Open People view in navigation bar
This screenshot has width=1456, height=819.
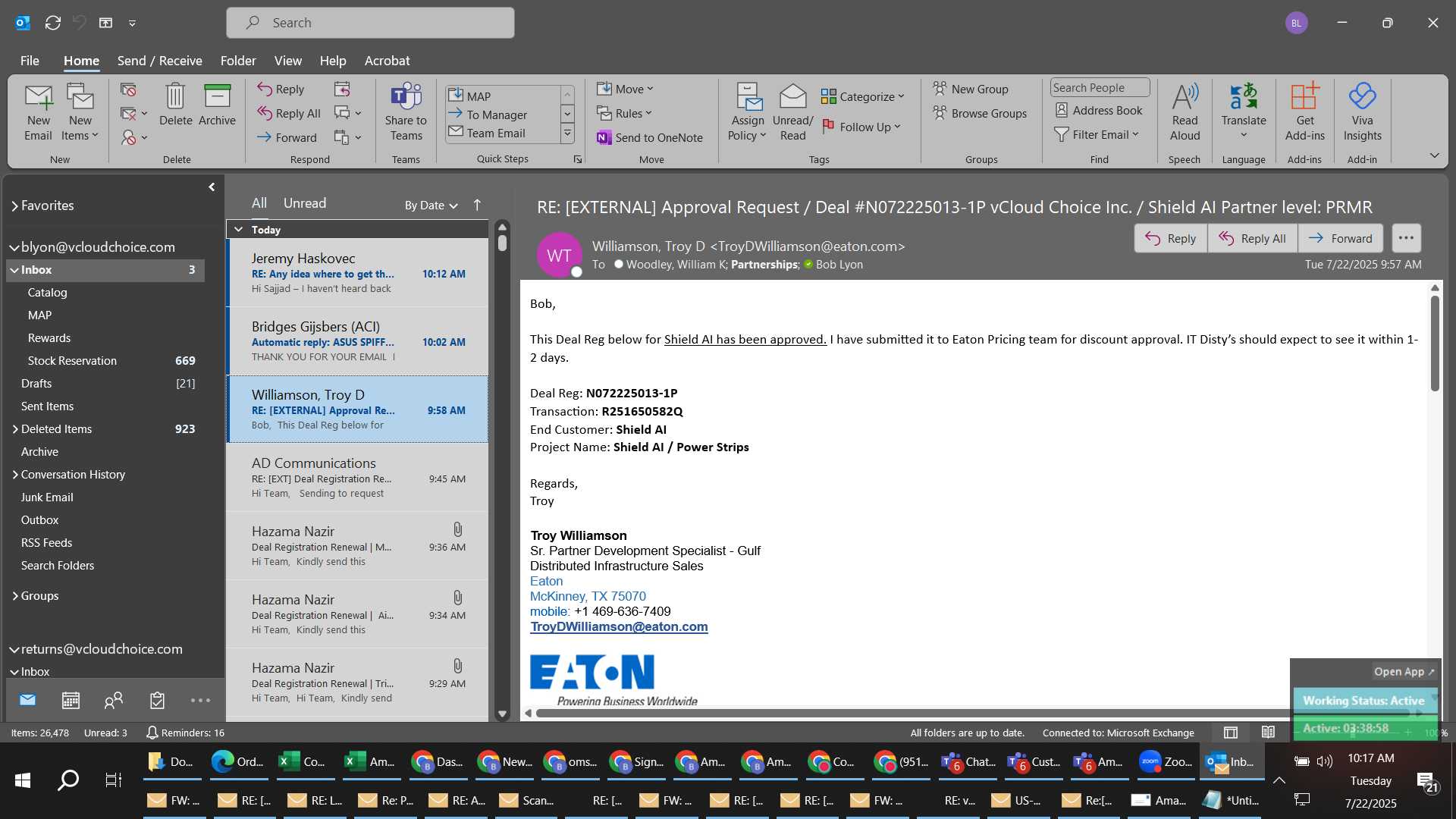[x=114, y=701]
